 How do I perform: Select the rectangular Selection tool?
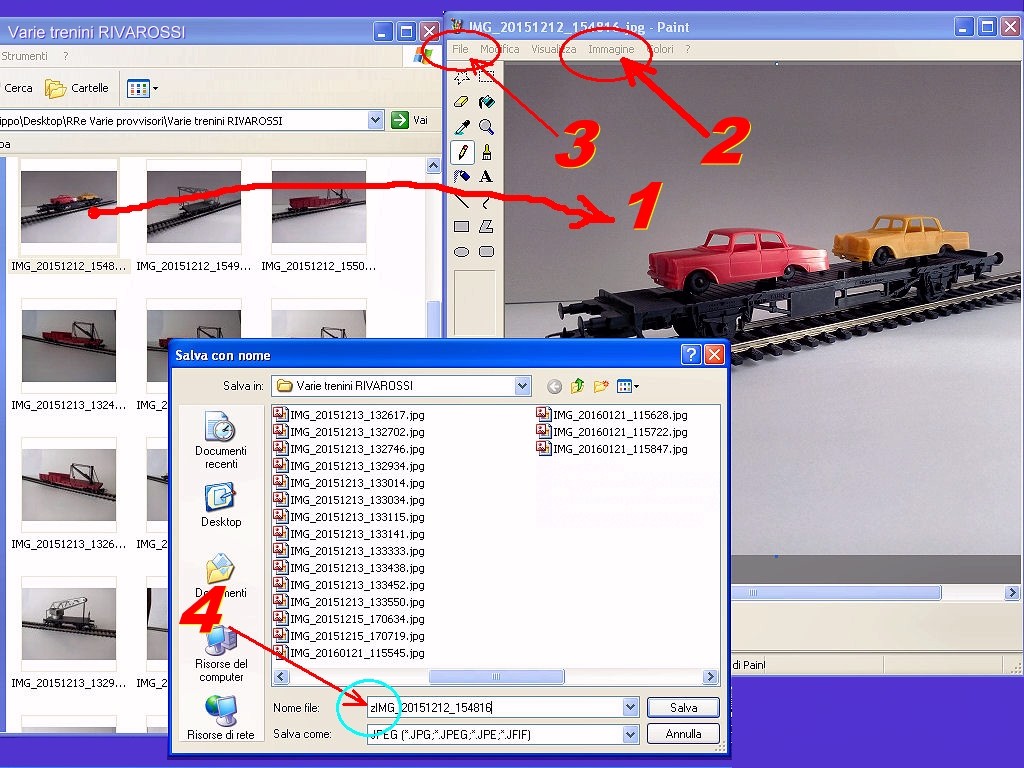pos(487,78)
